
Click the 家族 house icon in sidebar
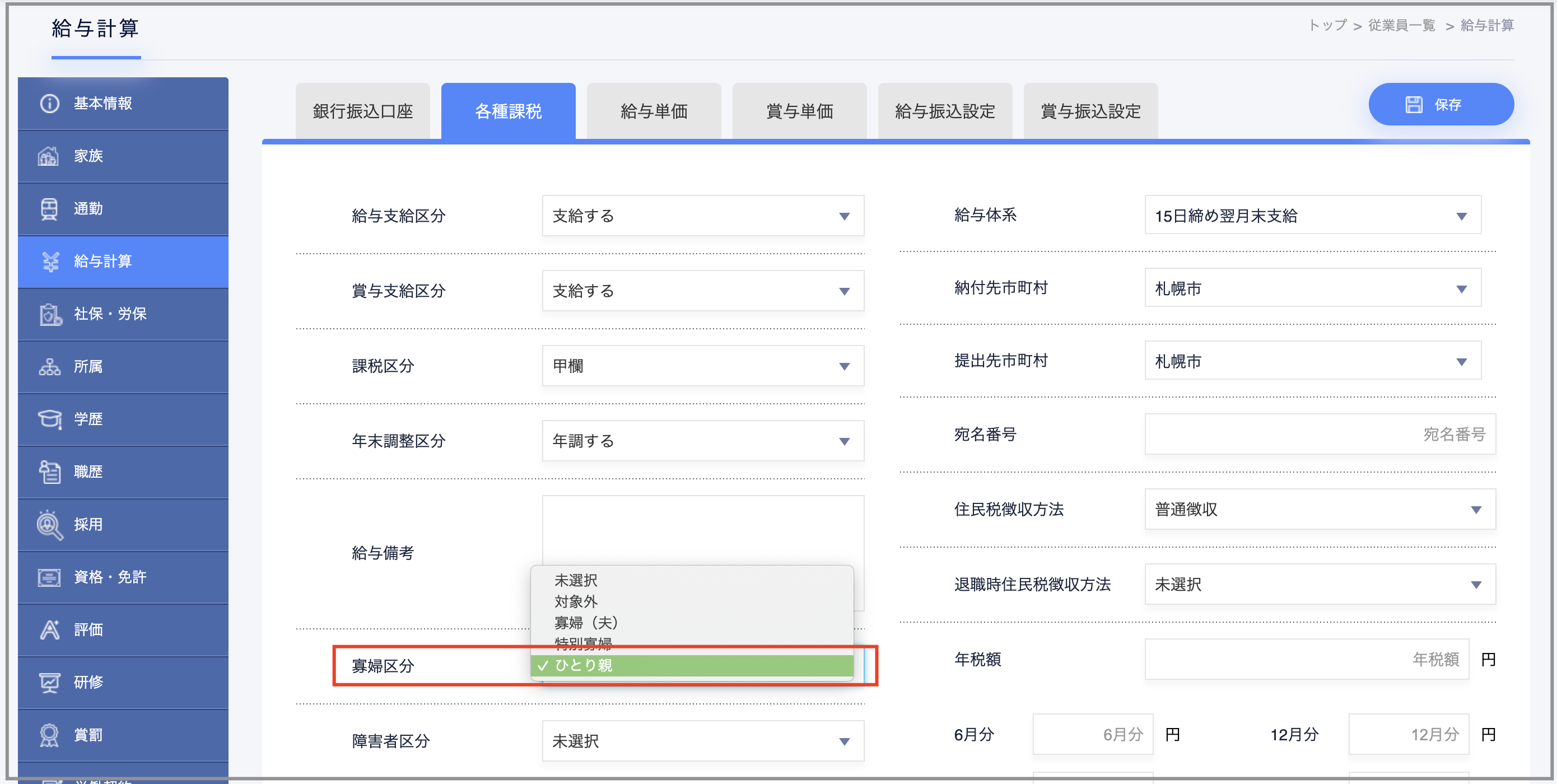pos(49,156)
